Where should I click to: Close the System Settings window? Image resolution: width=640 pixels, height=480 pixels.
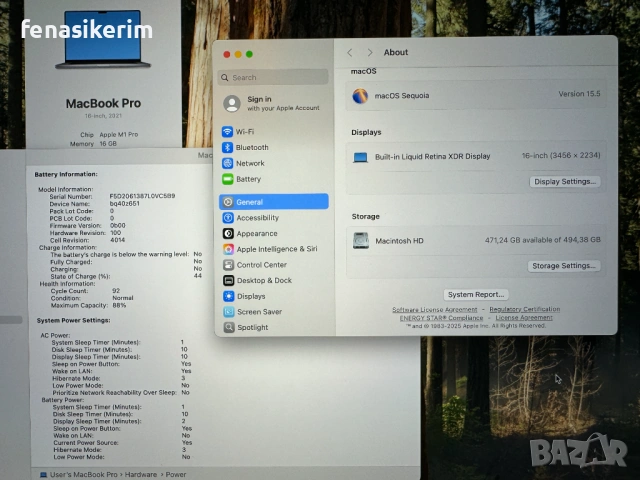pyautogui.click(x=227, y=54)
